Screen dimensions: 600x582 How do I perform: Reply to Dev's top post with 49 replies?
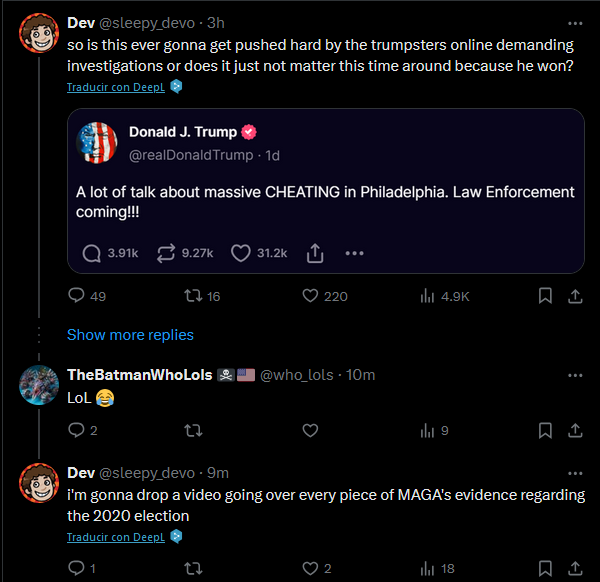pyautogui.click(x=77, y=296)
